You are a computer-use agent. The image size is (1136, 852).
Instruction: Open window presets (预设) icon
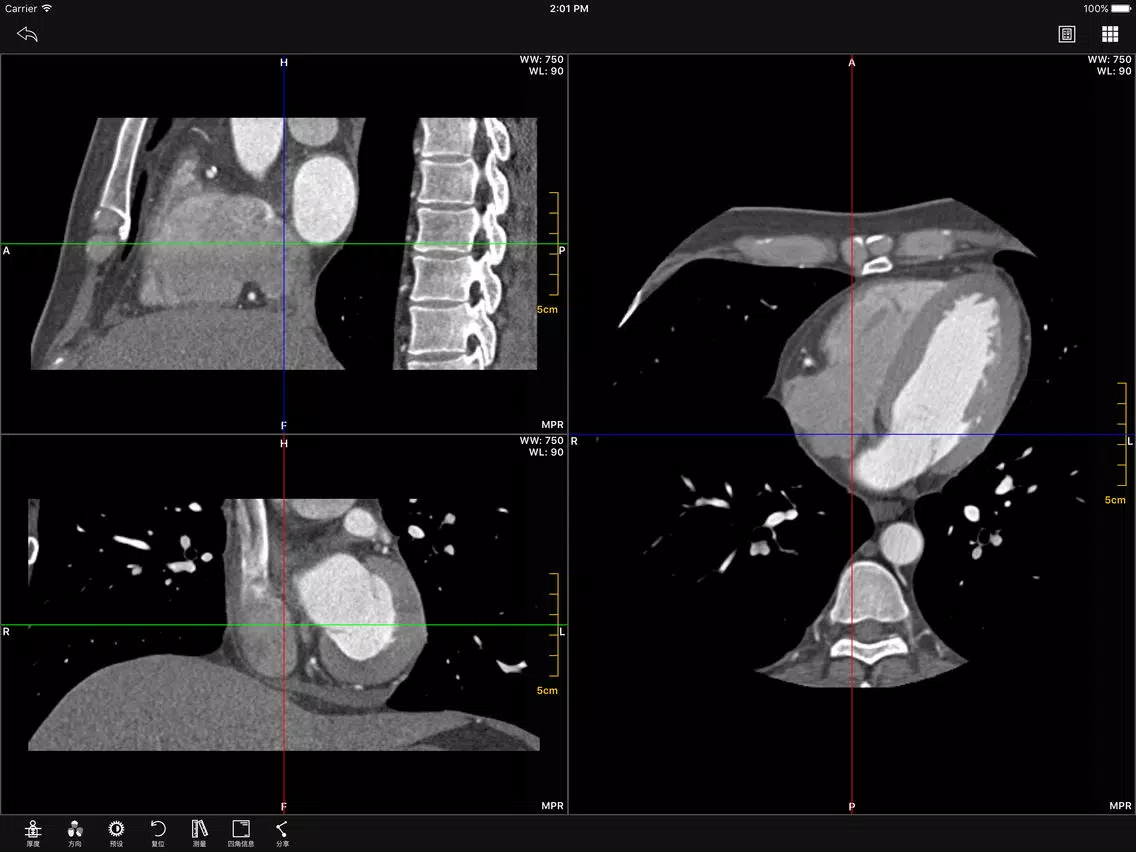tap(116, 833)
